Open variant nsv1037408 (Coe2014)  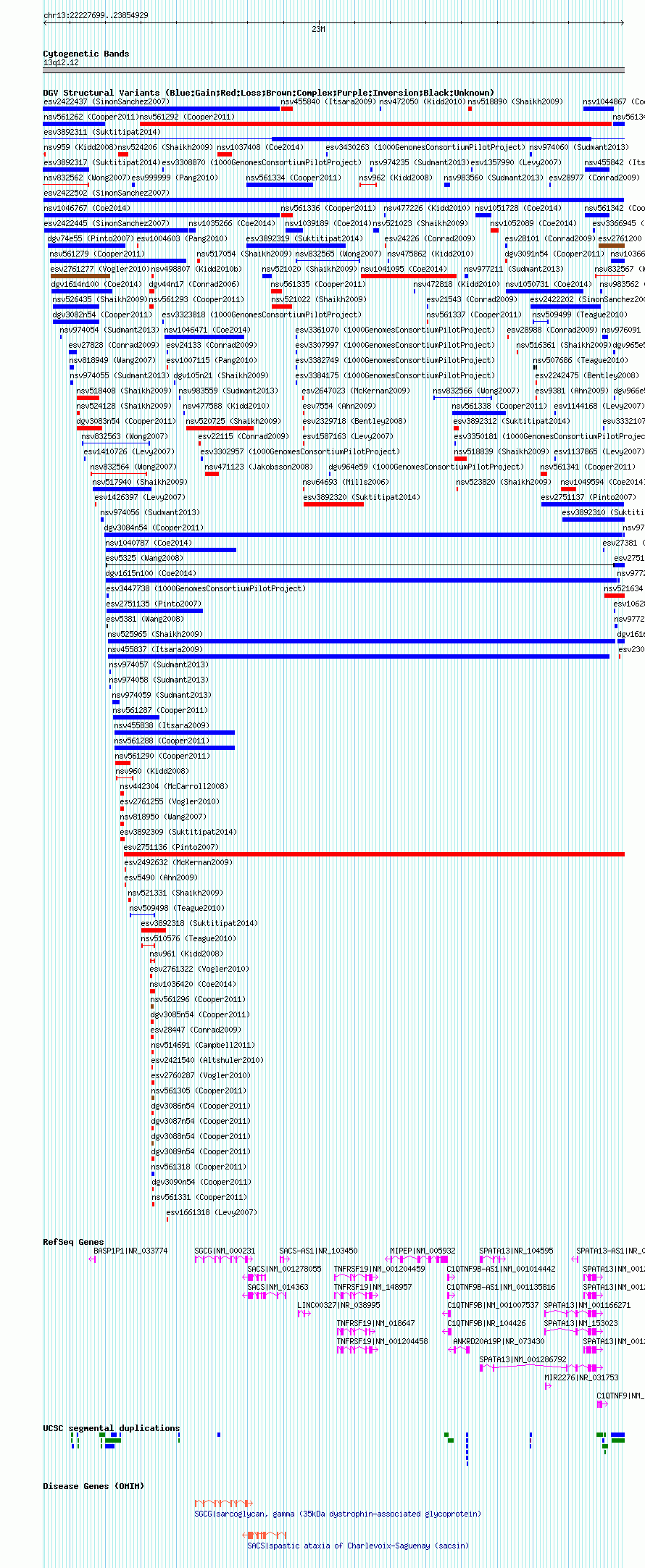pos(260,147)
